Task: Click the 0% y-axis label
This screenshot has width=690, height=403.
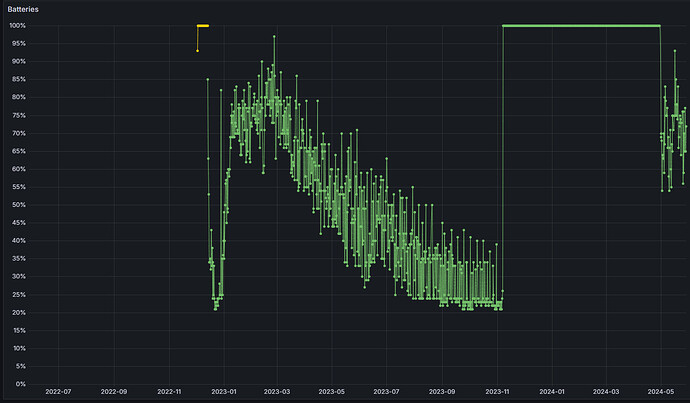Action: (x=21, y=384)
